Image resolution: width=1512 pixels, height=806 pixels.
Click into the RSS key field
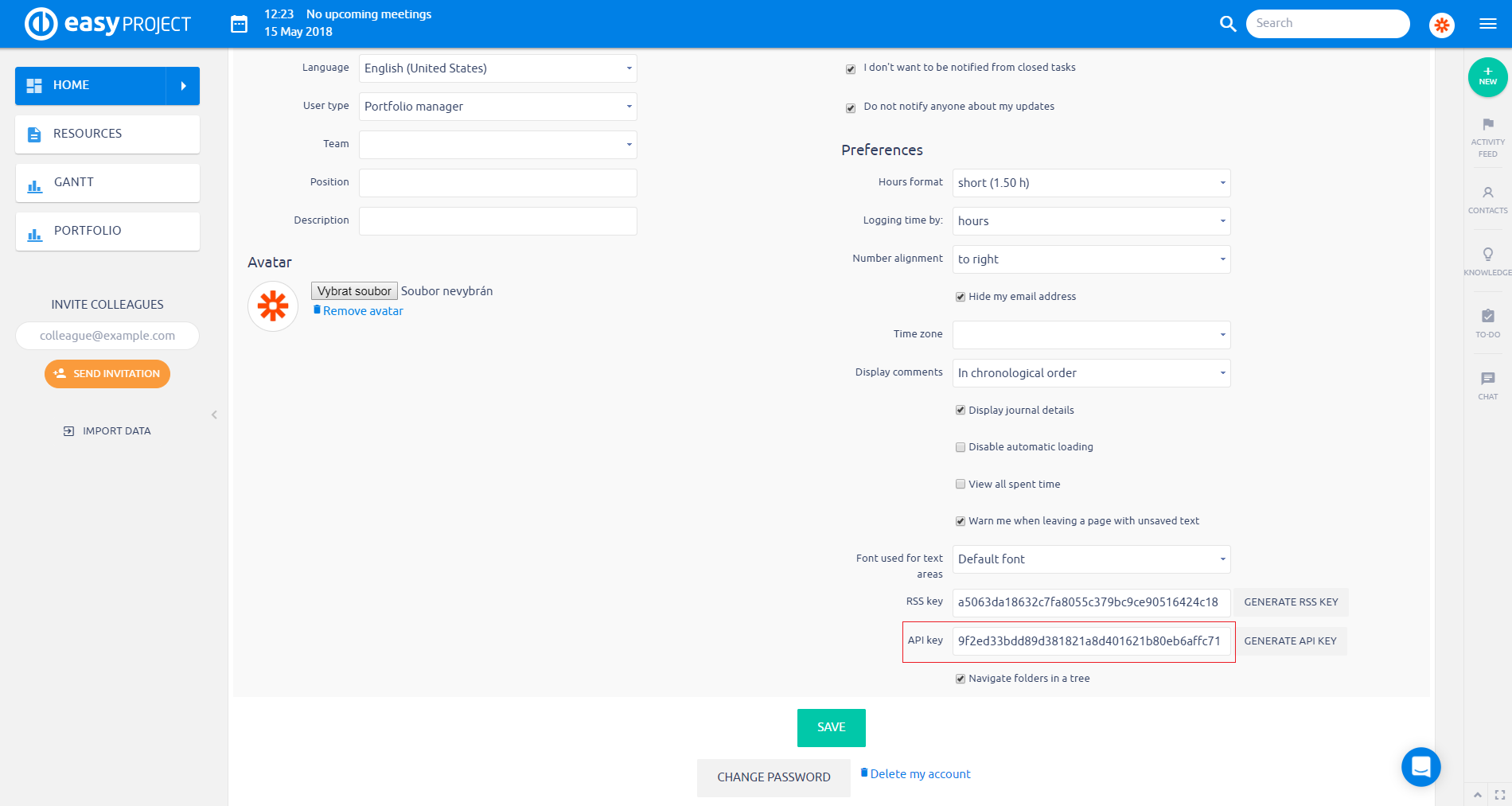coord(1091,602)
